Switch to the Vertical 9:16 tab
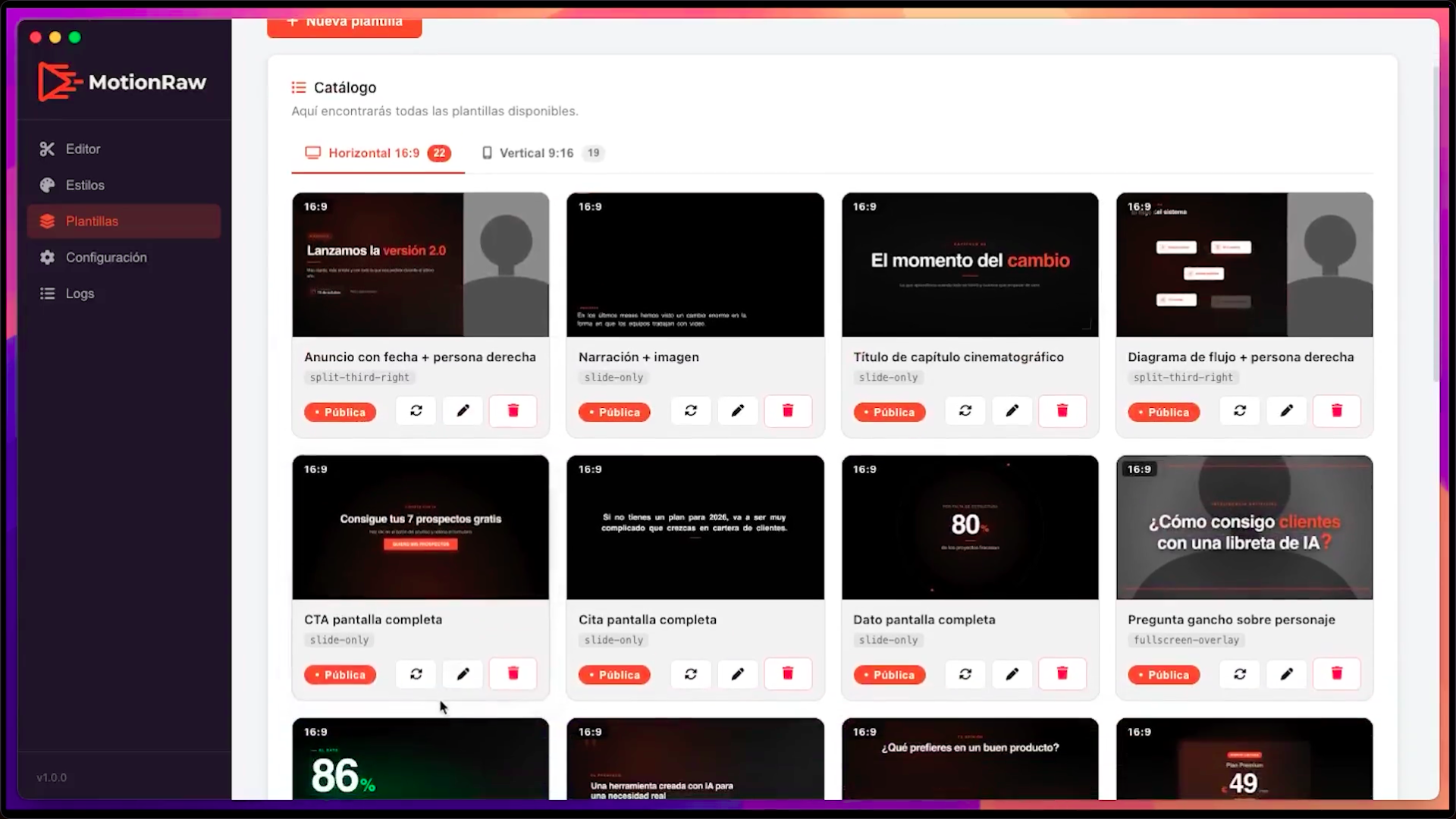Viewport: 1456px width, 819px height. [x=542, y=153]
